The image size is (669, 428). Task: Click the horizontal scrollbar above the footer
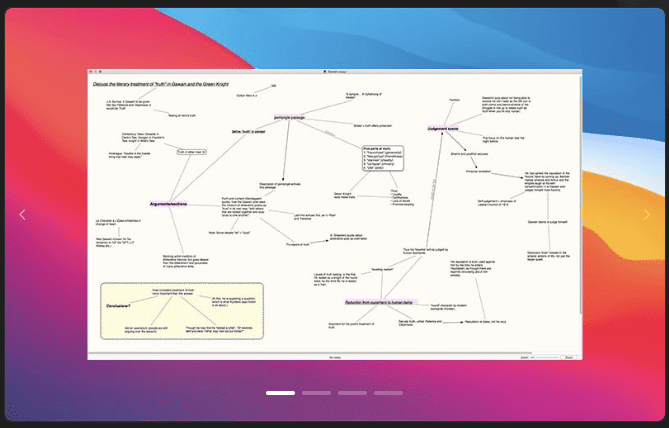pyautogui.click(x=310, y=353)
